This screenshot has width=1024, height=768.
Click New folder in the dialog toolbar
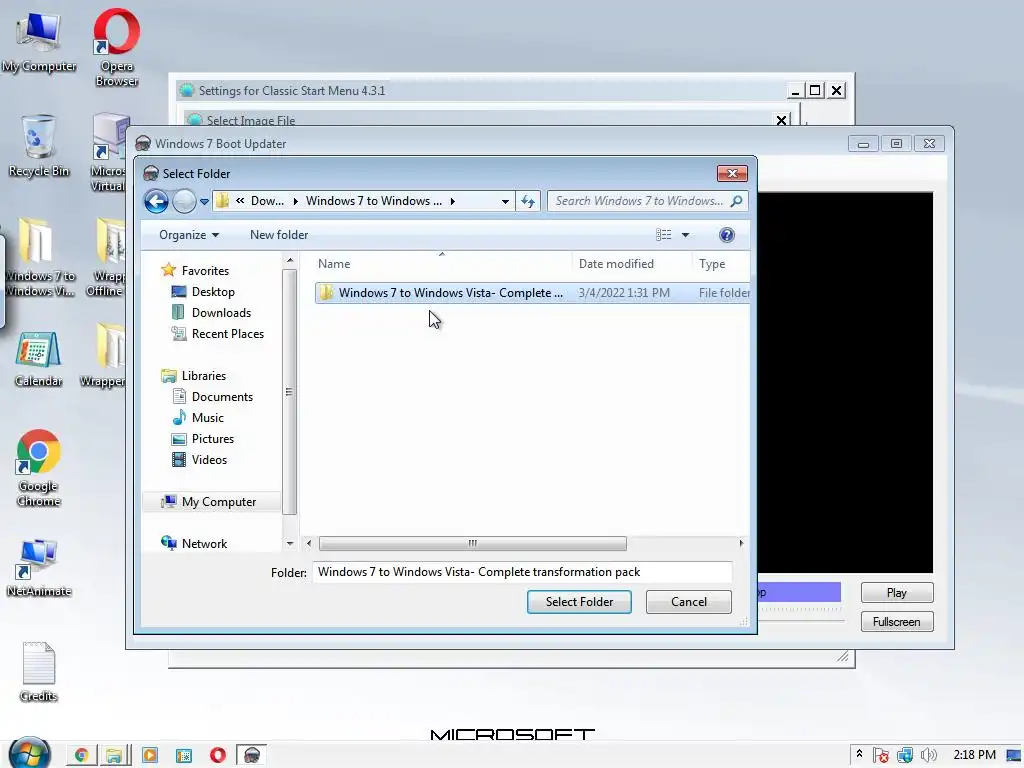[x=279, y=235]
